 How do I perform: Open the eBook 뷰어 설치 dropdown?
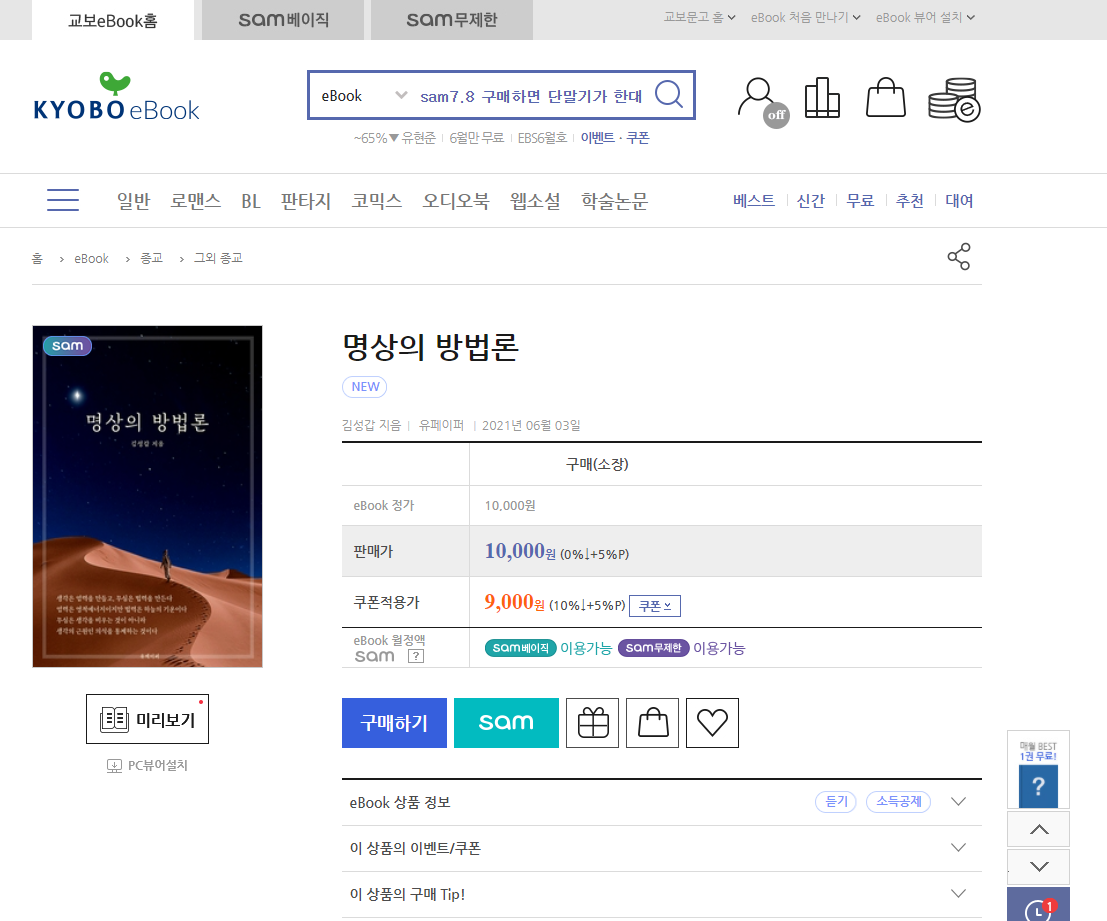(926, 17)
